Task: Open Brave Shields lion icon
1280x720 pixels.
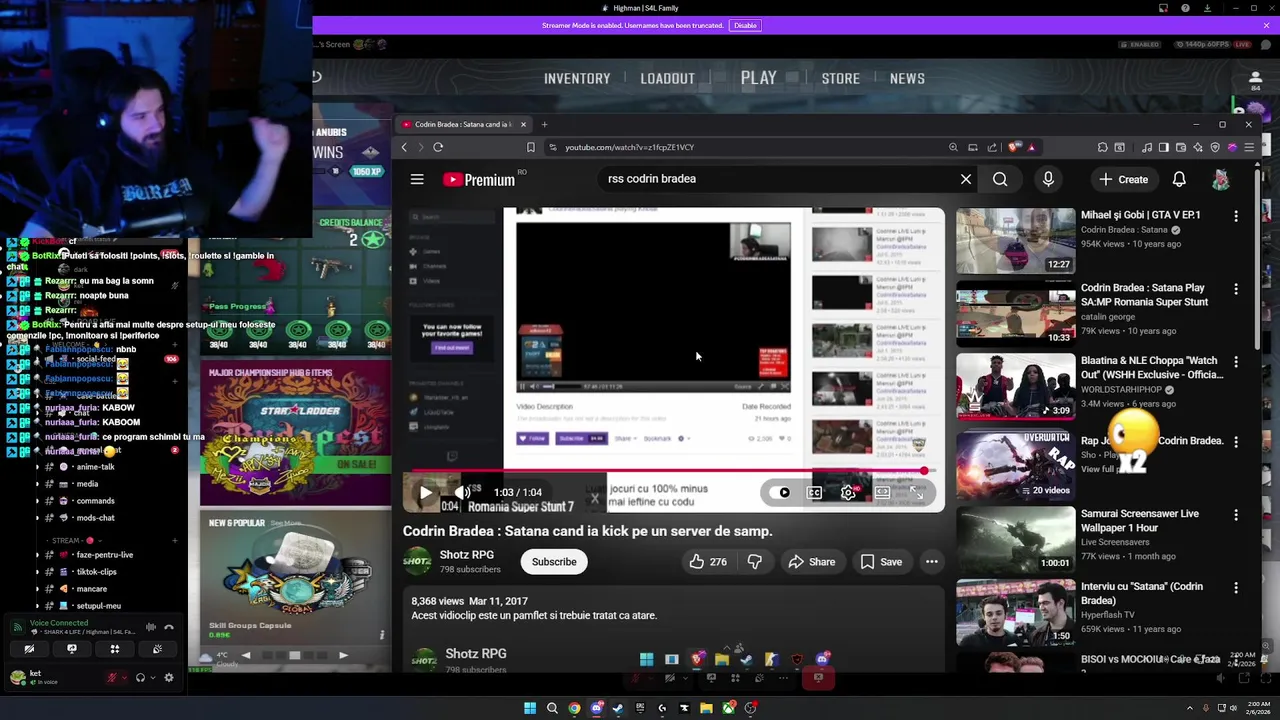Action: pos(1015,147)
